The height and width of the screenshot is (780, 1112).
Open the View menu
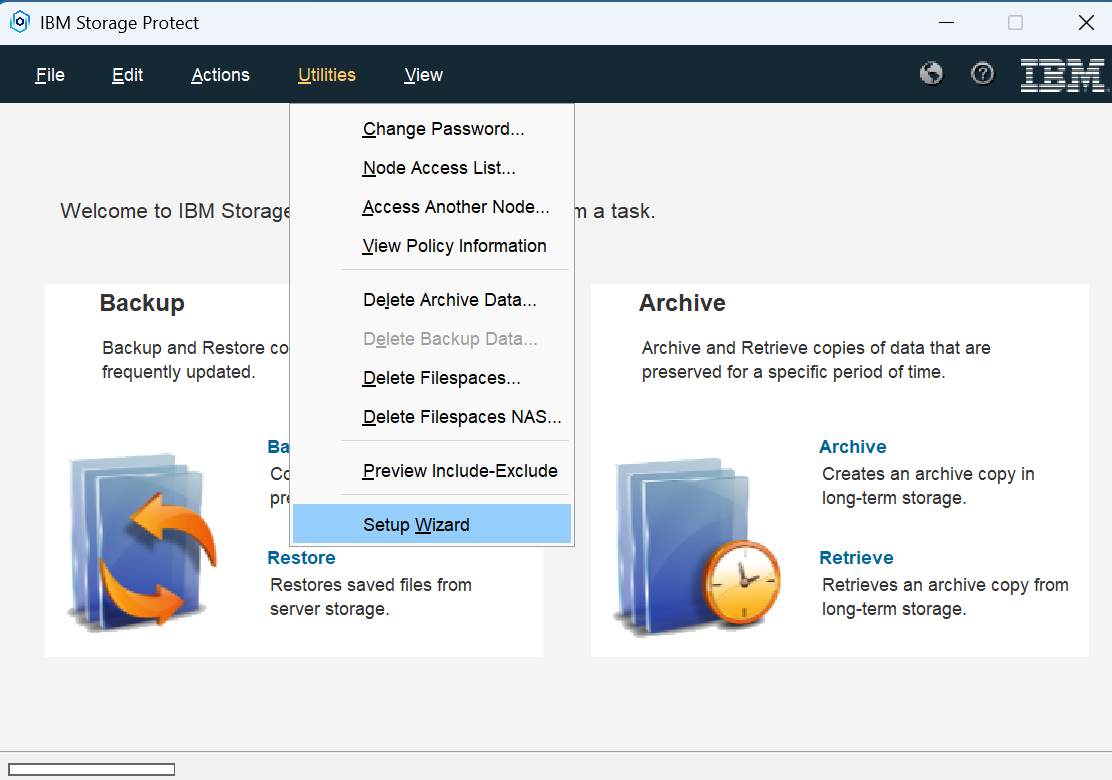click(423, 75)
